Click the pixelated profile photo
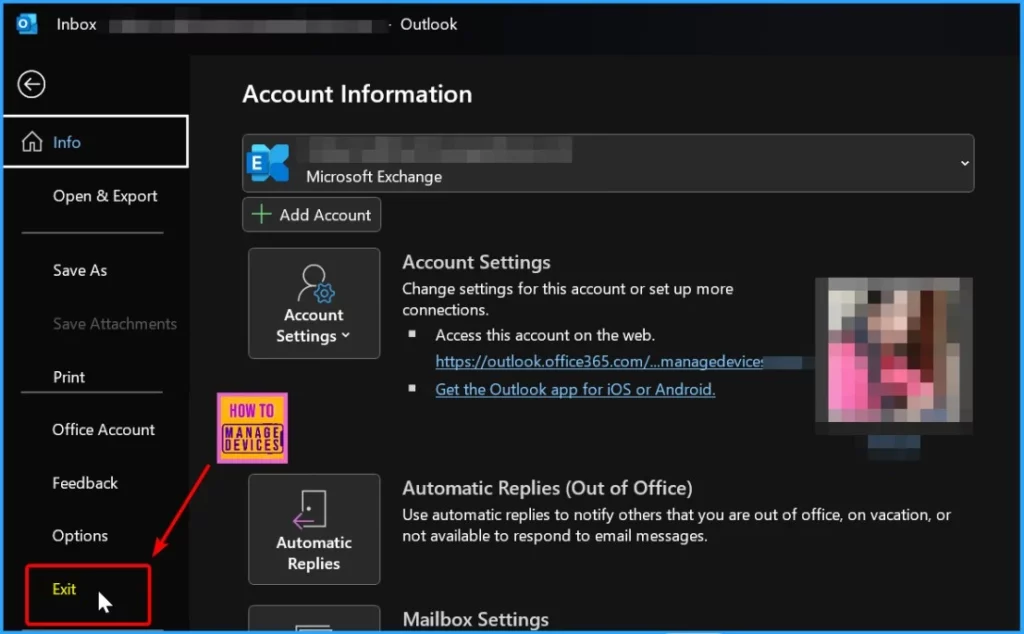Viewport: 1024px width, 634px height. tap(894, 356)
